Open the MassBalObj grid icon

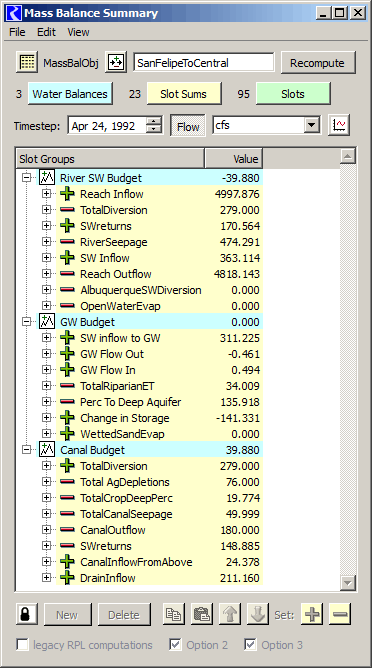[x=27, y=63]
